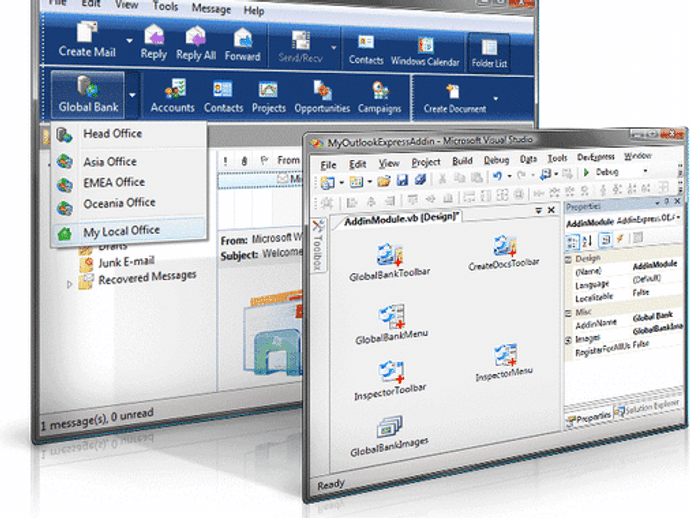Expand the Recovered Messages tree node
Viewport: 690px width, 518px height.
point(69,284)
